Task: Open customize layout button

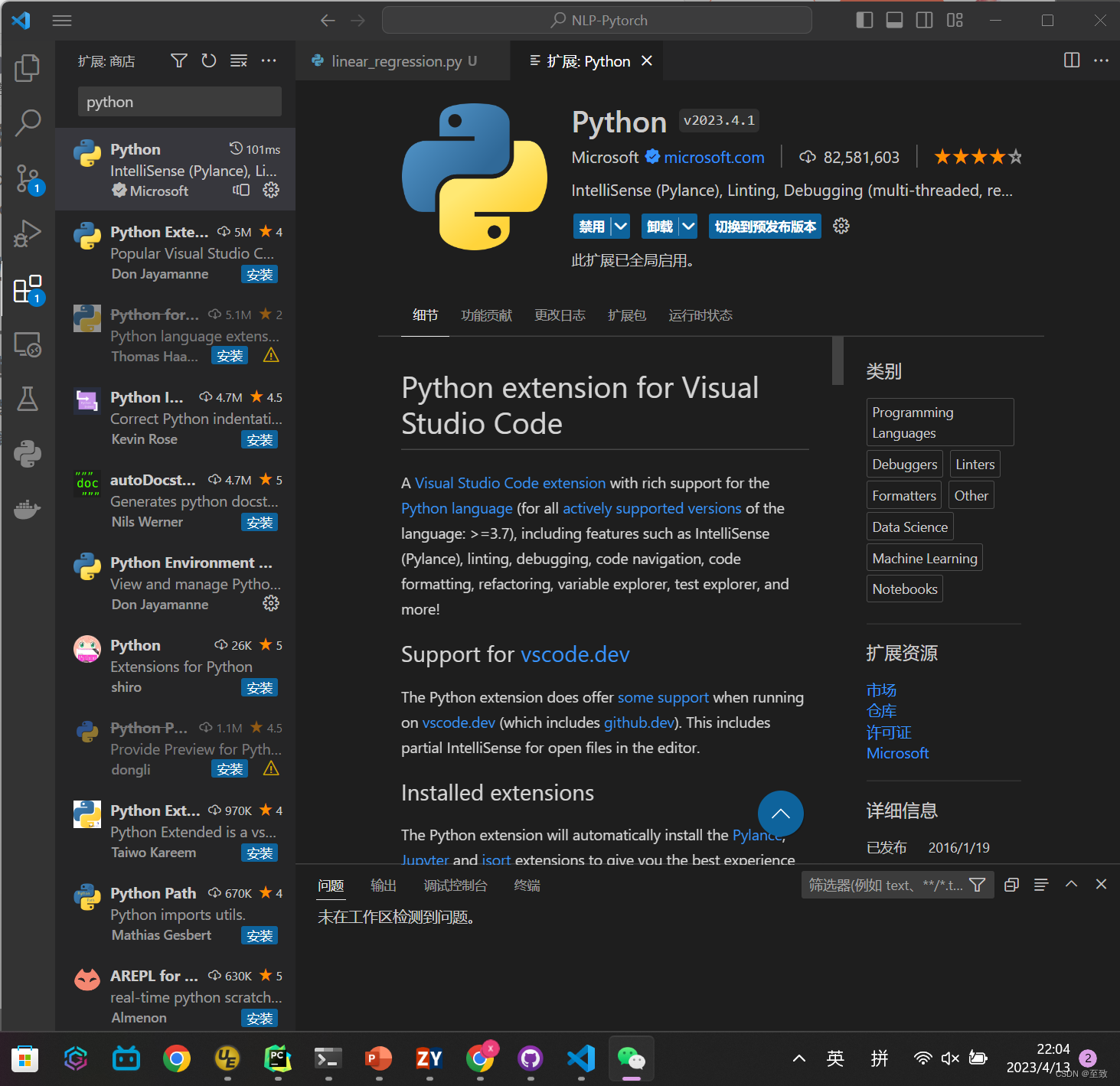Action: click(955, 21)
